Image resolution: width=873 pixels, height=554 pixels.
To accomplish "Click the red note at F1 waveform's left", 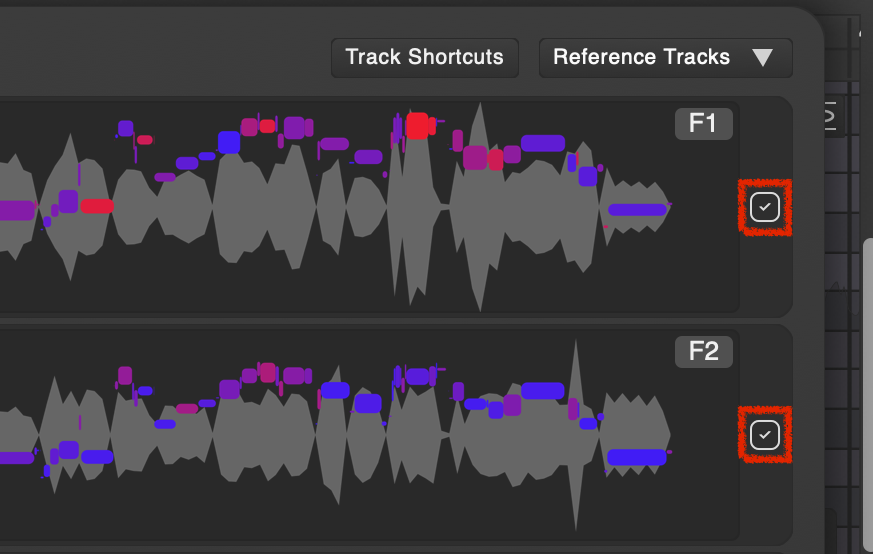I will (x=97, y=206).
